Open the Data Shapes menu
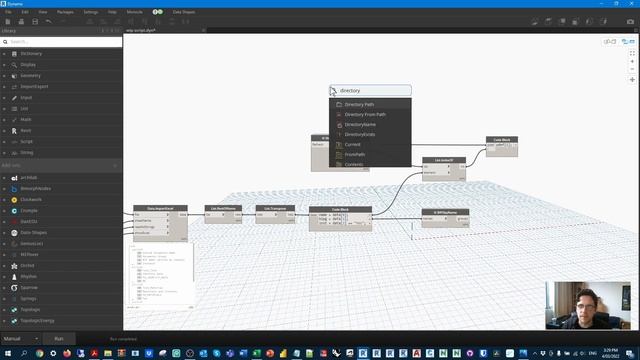The height and width of the screenshot is (360, 640). coord(184,12)
